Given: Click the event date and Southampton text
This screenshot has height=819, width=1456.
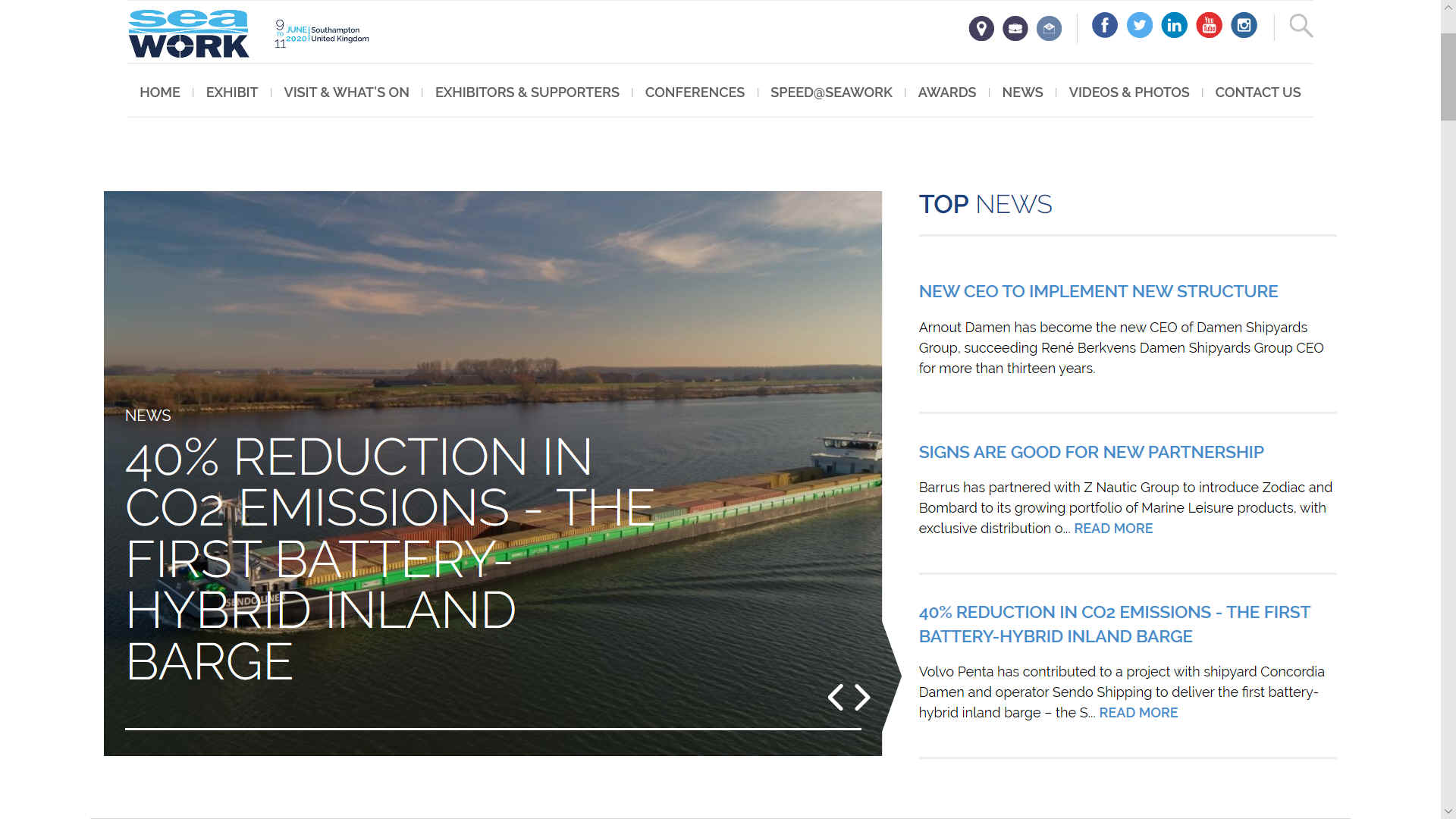Looking at the screenshot, I should (322, 34).
